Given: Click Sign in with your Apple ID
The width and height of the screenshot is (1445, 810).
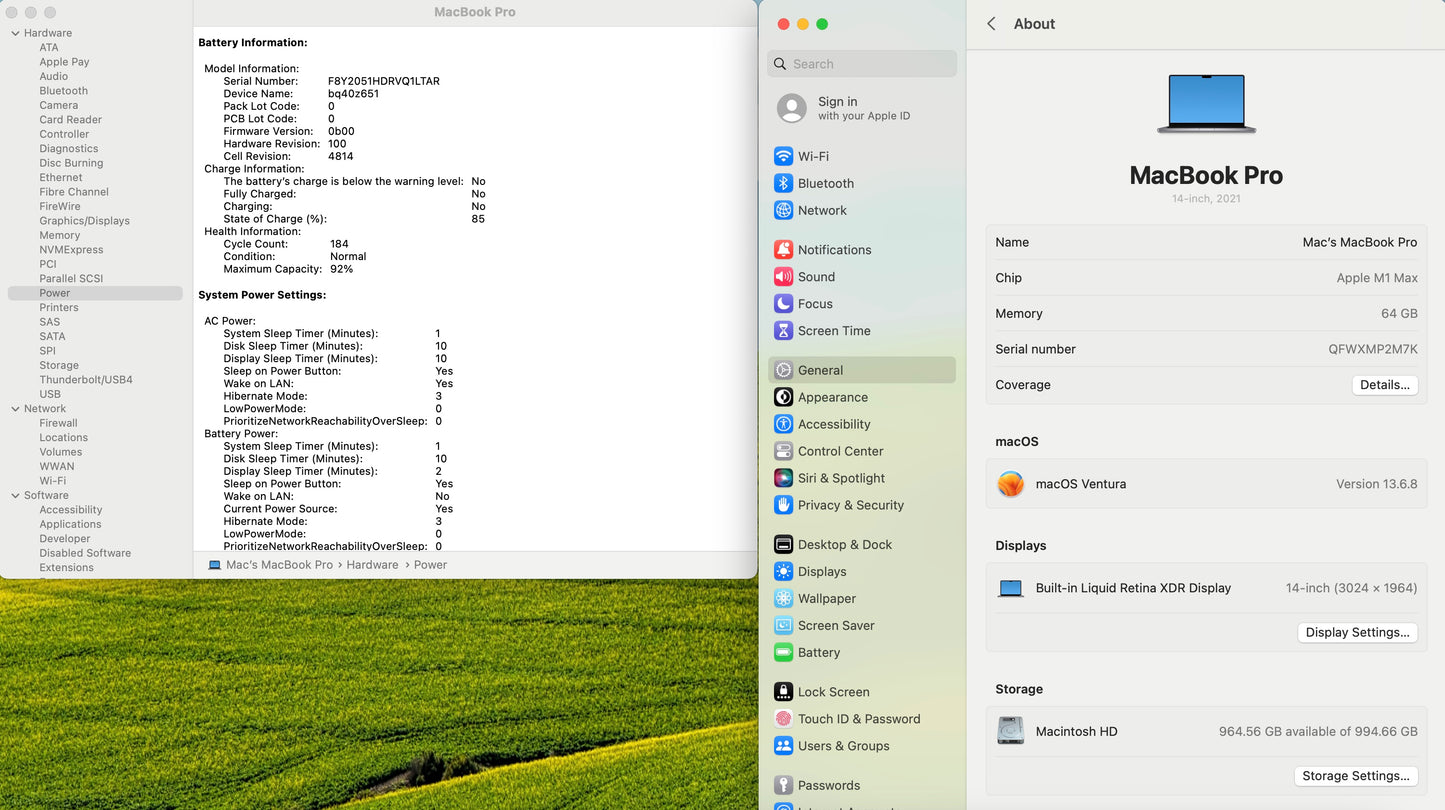Looking at the screenshot, I should tap(864, 108).
